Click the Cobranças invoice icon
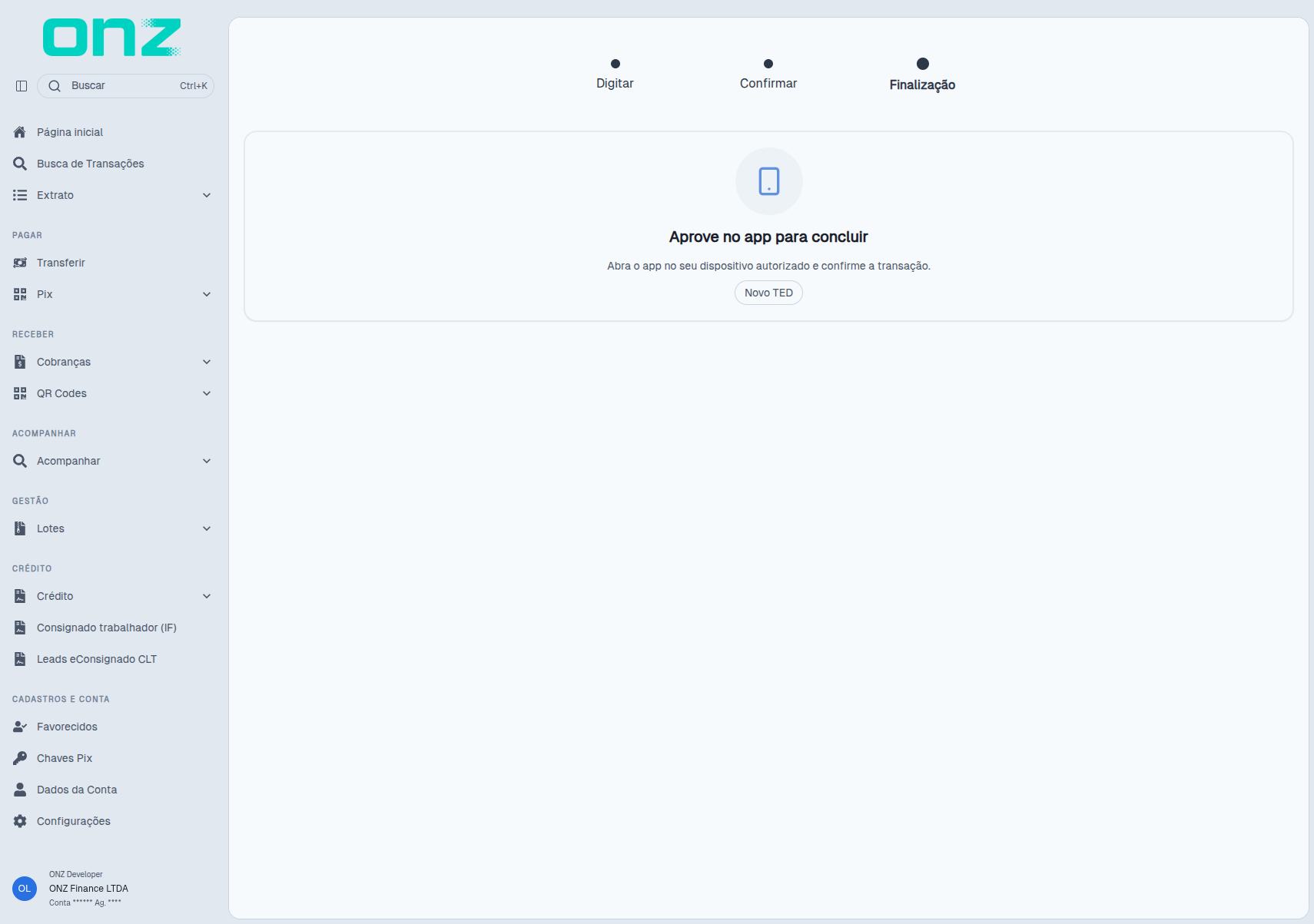 pos(20,362)
